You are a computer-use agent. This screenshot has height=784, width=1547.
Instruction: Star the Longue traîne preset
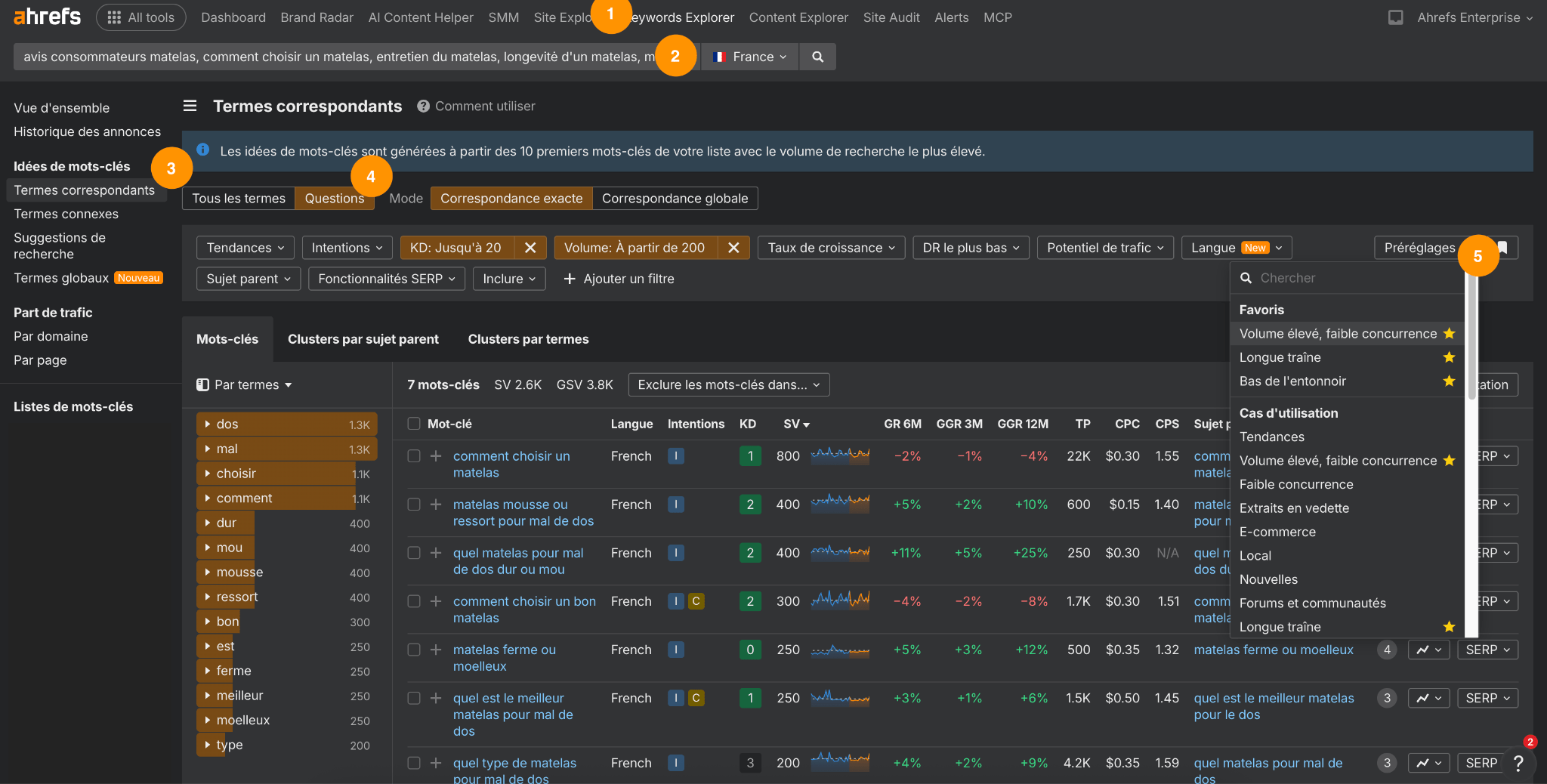point(1449,357)
